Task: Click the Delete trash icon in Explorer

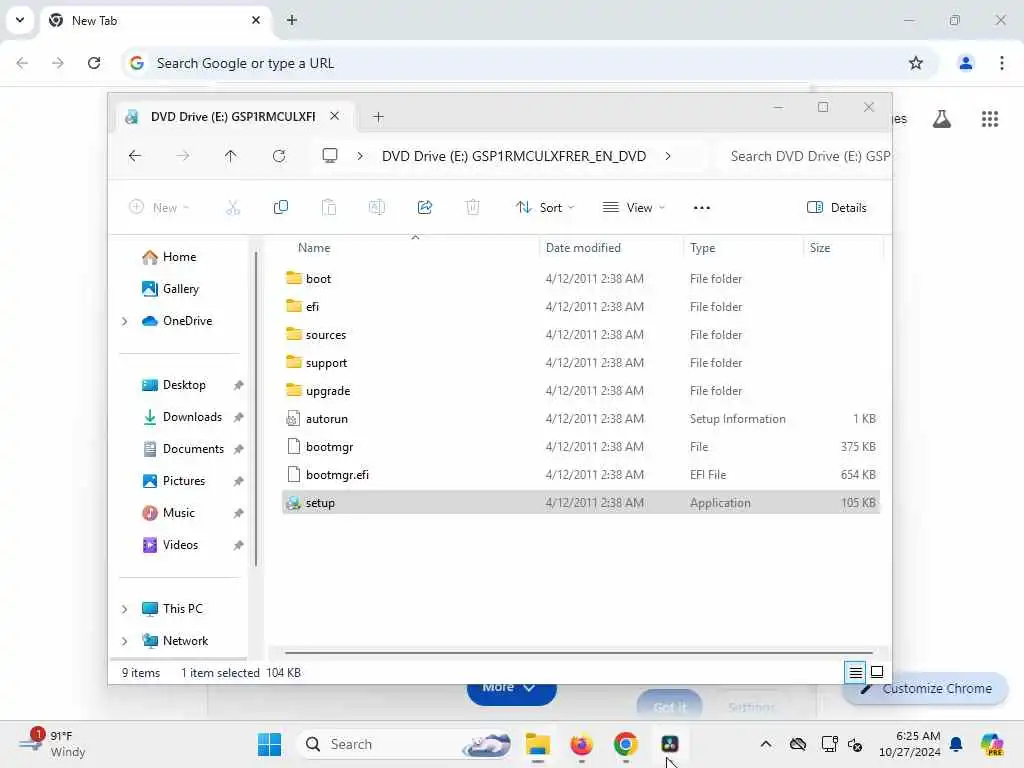Action: tap(473, 208)
